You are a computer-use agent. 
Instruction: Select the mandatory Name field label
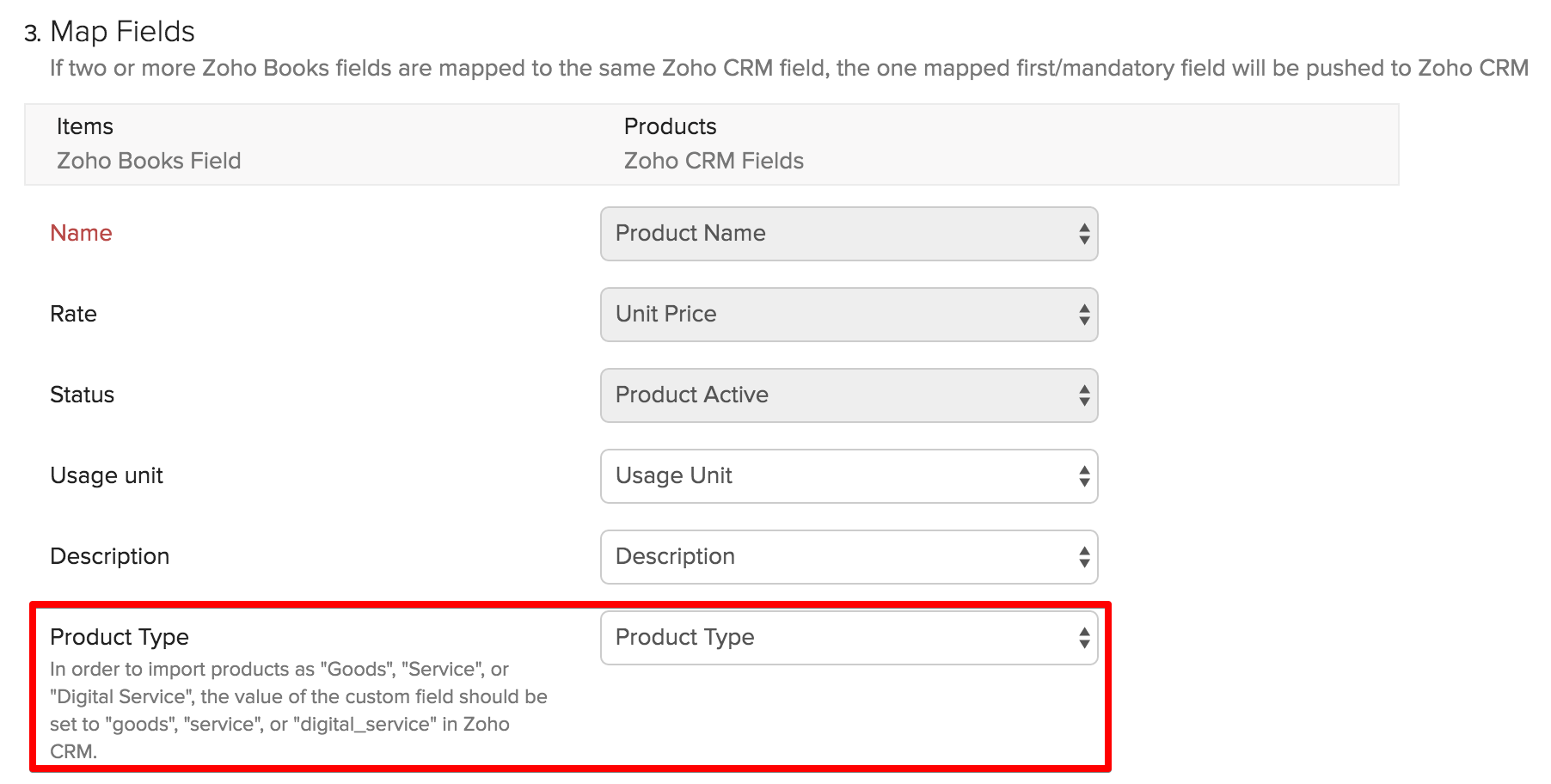coord(81,233)
